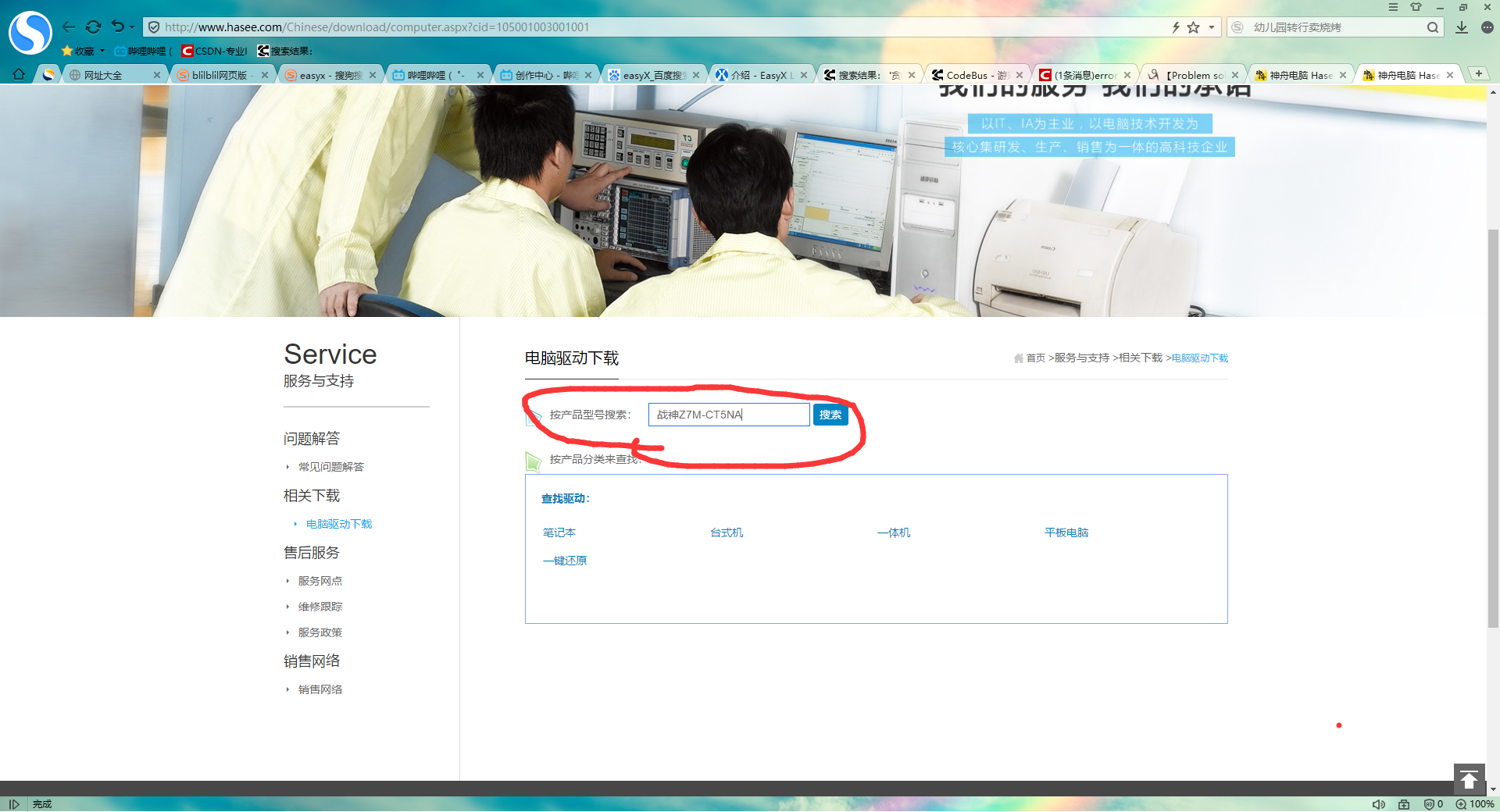Screen dimensions: 1500x812
Task: Go to 首页 in the breadcrumb
Action: click(1036, 358)
